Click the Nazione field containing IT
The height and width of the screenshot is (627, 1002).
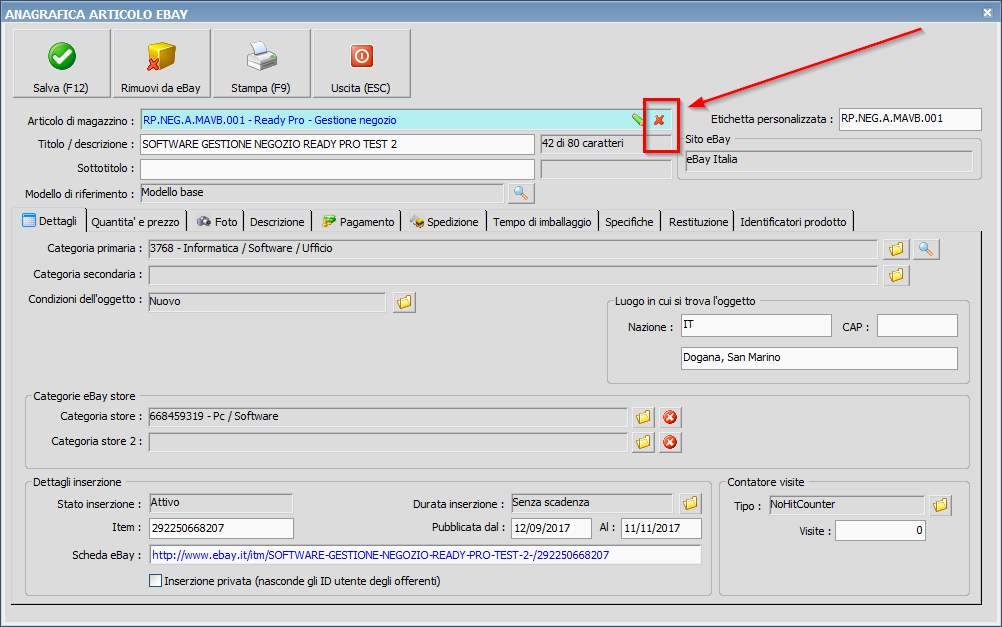(756, 325)
